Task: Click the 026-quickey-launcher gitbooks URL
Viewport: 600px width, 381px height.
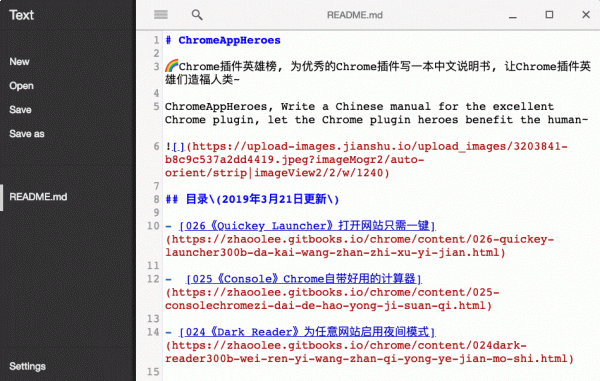Action: pos(359,246)
